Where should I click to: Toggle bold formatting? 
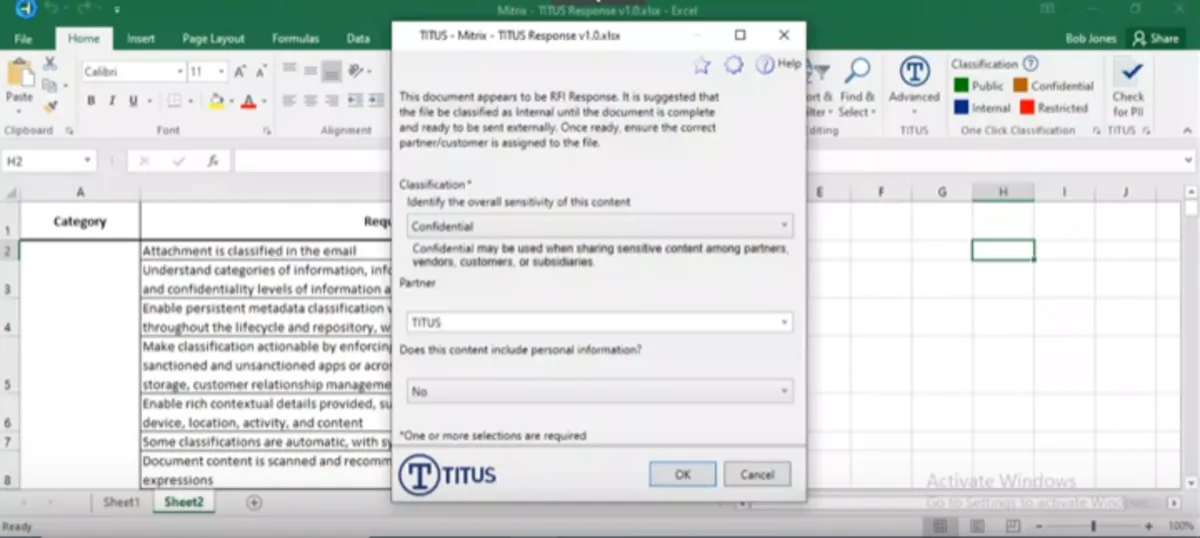coord(91,101)
